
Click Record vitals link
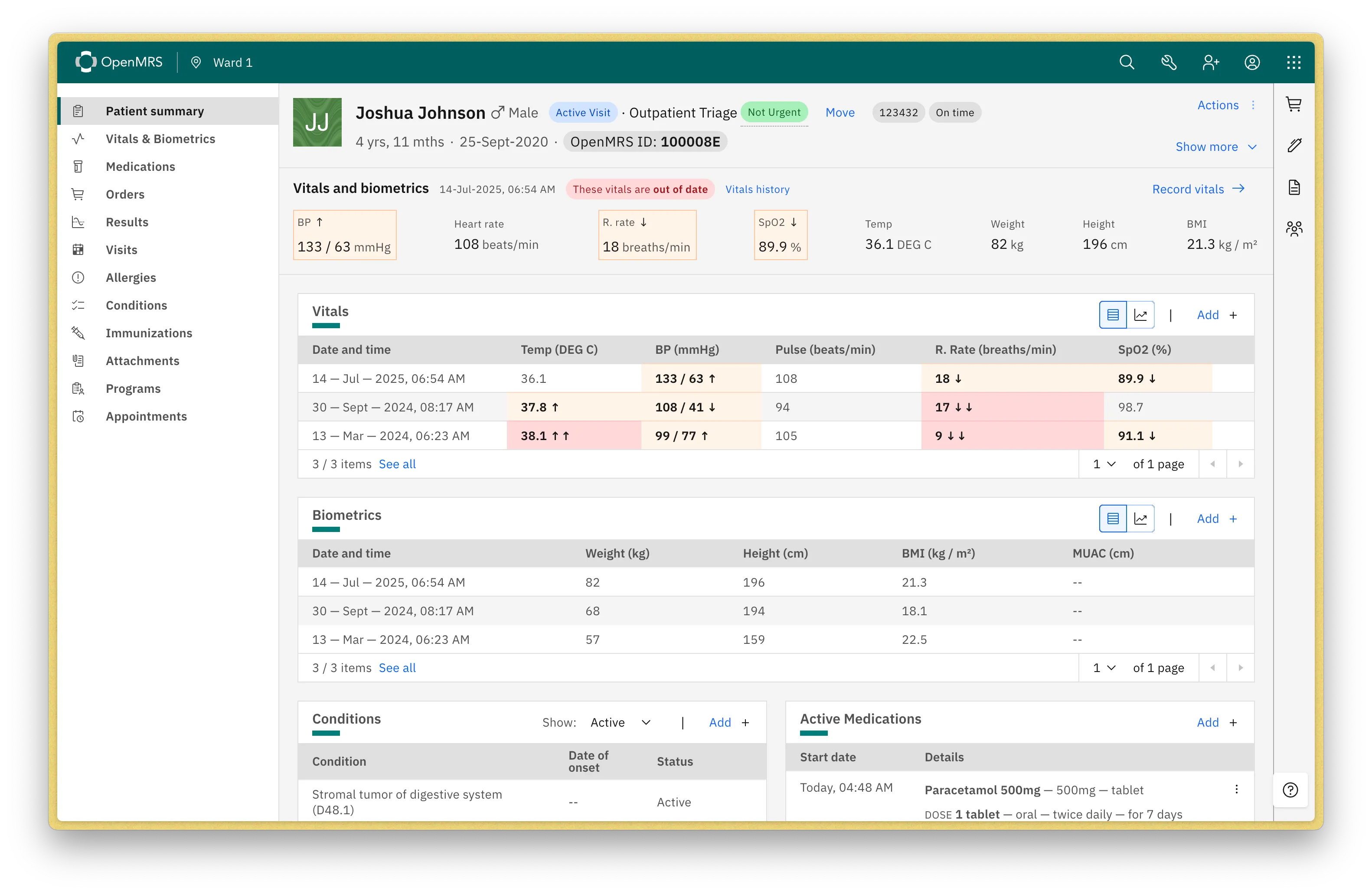tap(1188, 189)
